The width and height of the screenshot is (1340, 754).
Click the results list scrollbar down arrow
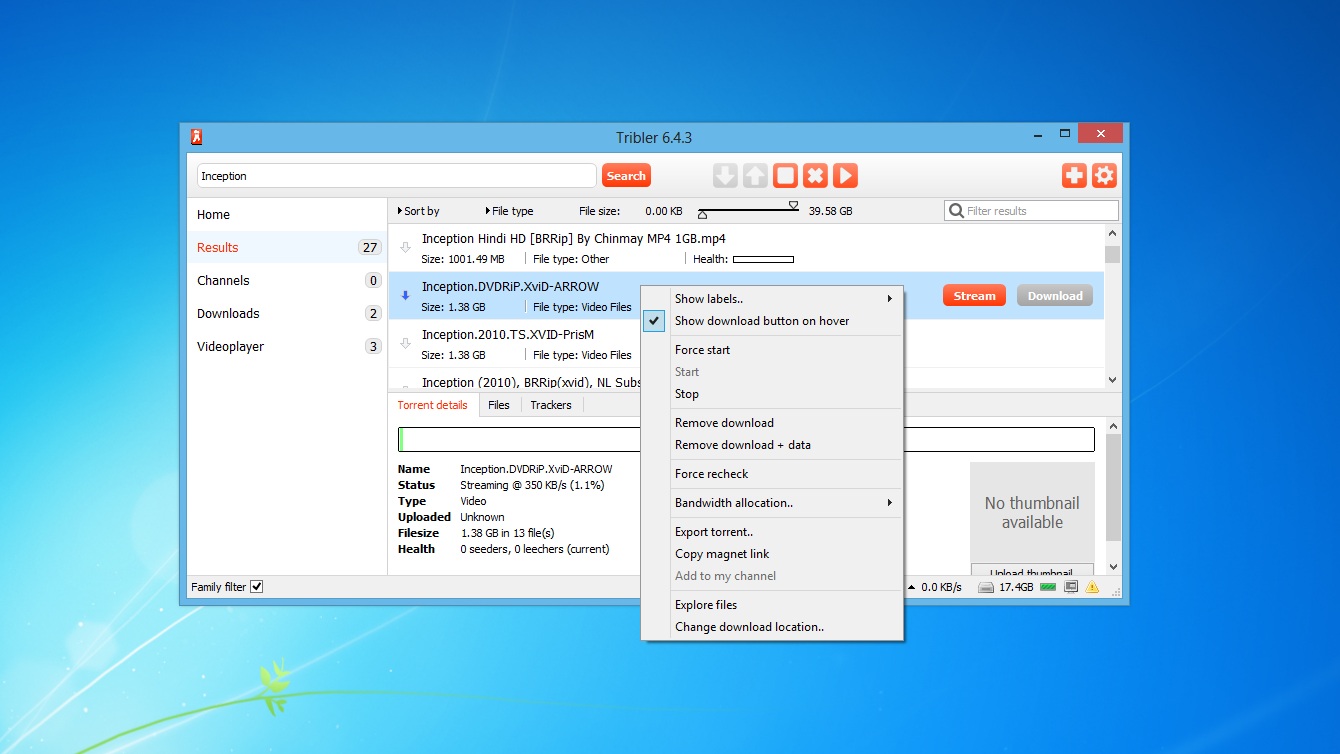[x=1113, y=380]
